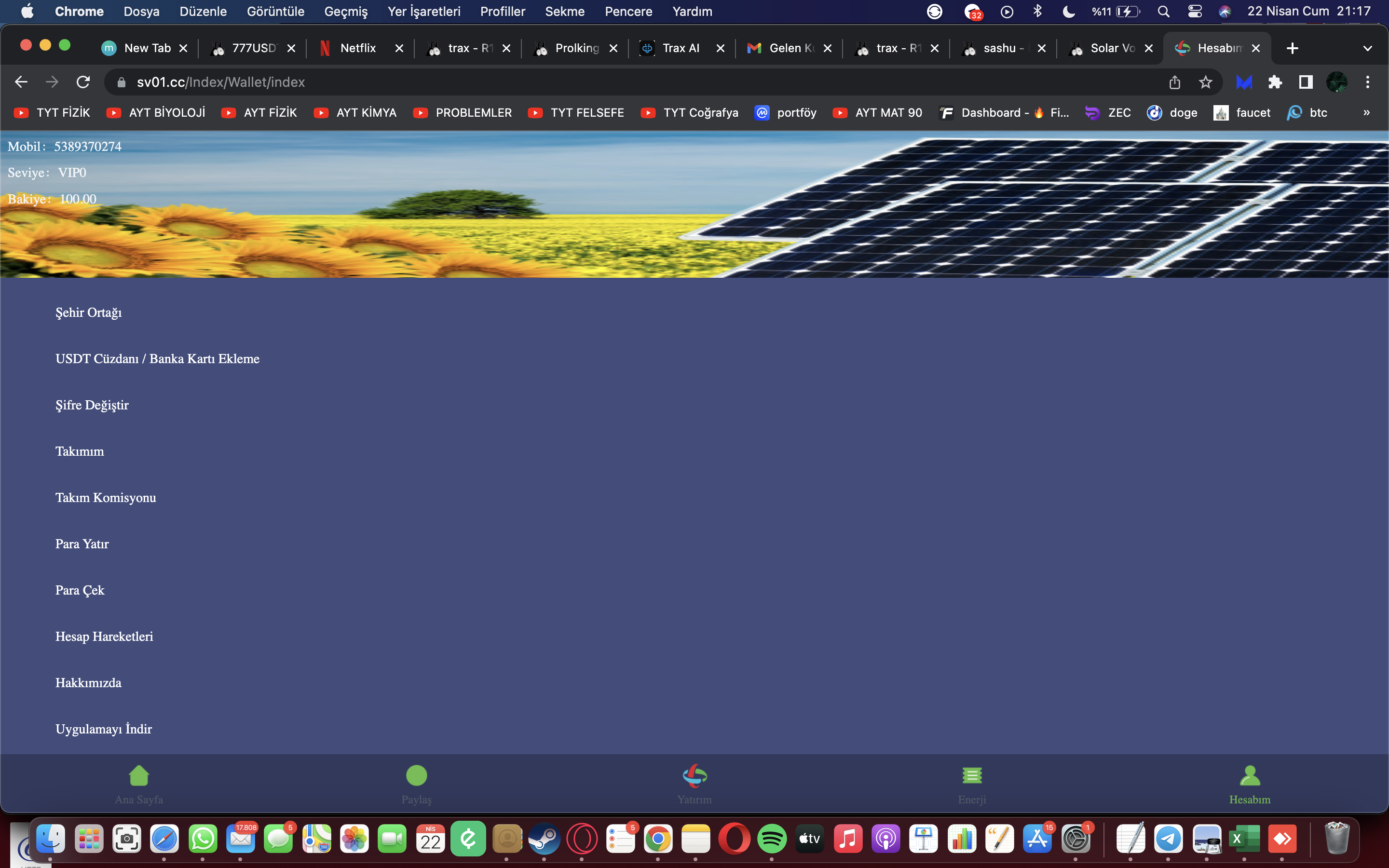Open the faucet bookmark

(x=1242, y=112)
